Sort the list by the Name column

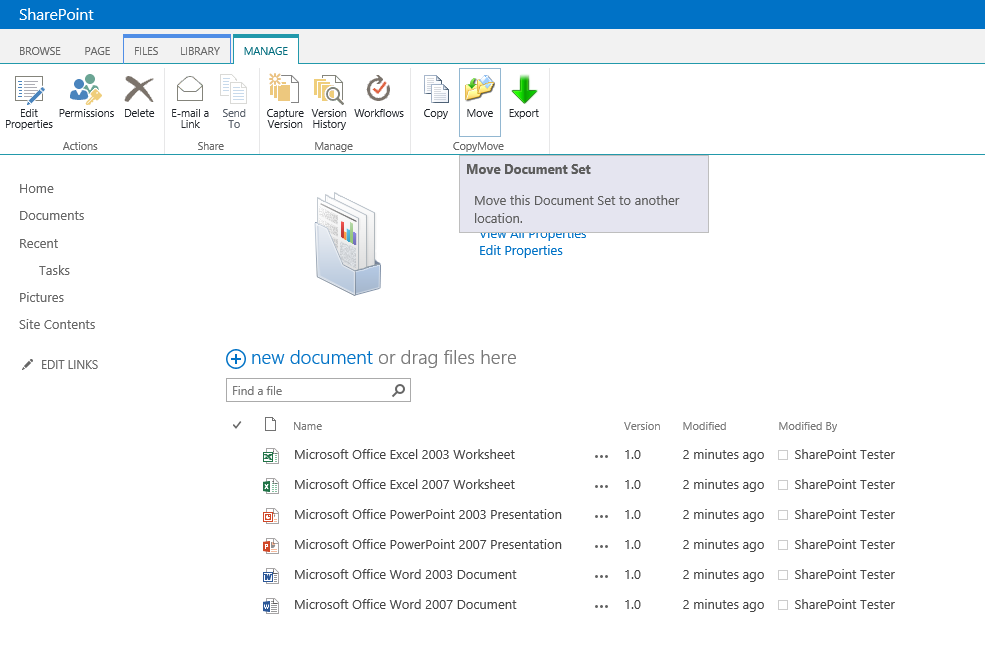307,426
